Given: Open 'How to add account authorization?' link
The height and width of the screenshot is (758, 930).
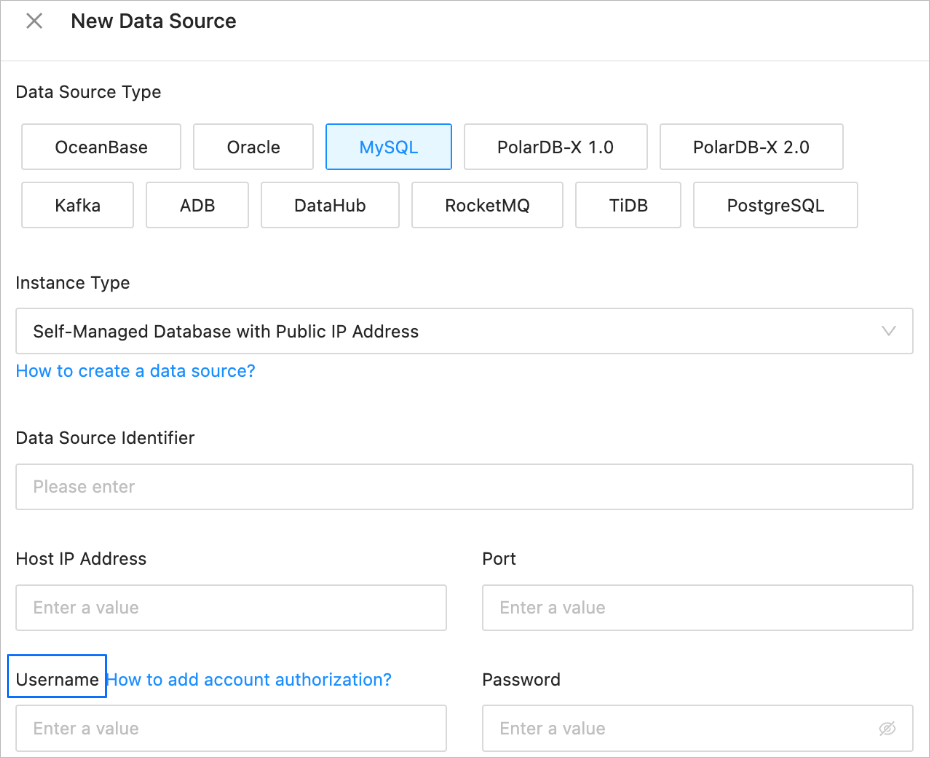Looking at the screenshot, I should tap(249, 680).
